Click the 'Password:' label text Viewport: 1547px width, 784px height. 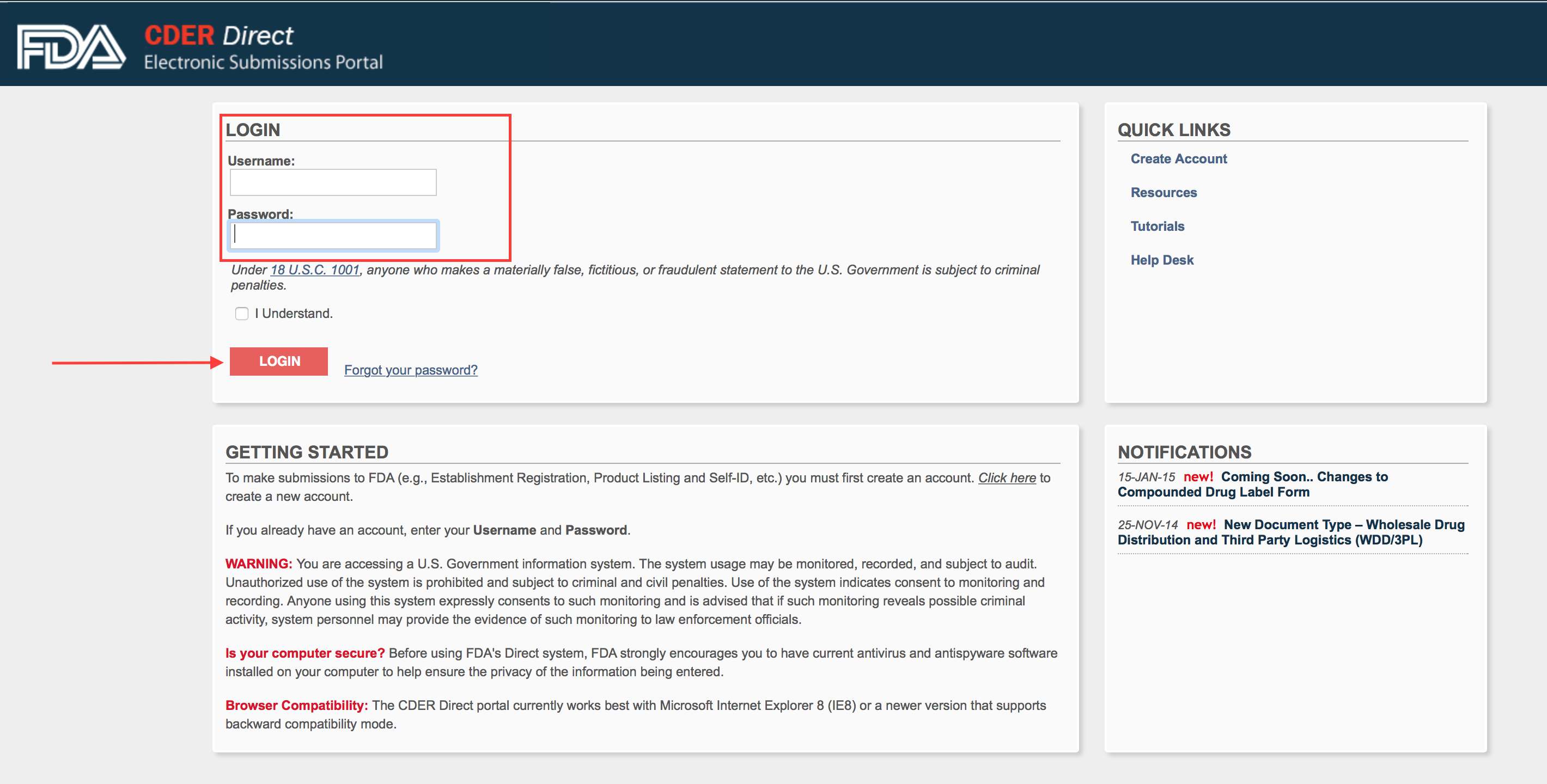point(260,214)
